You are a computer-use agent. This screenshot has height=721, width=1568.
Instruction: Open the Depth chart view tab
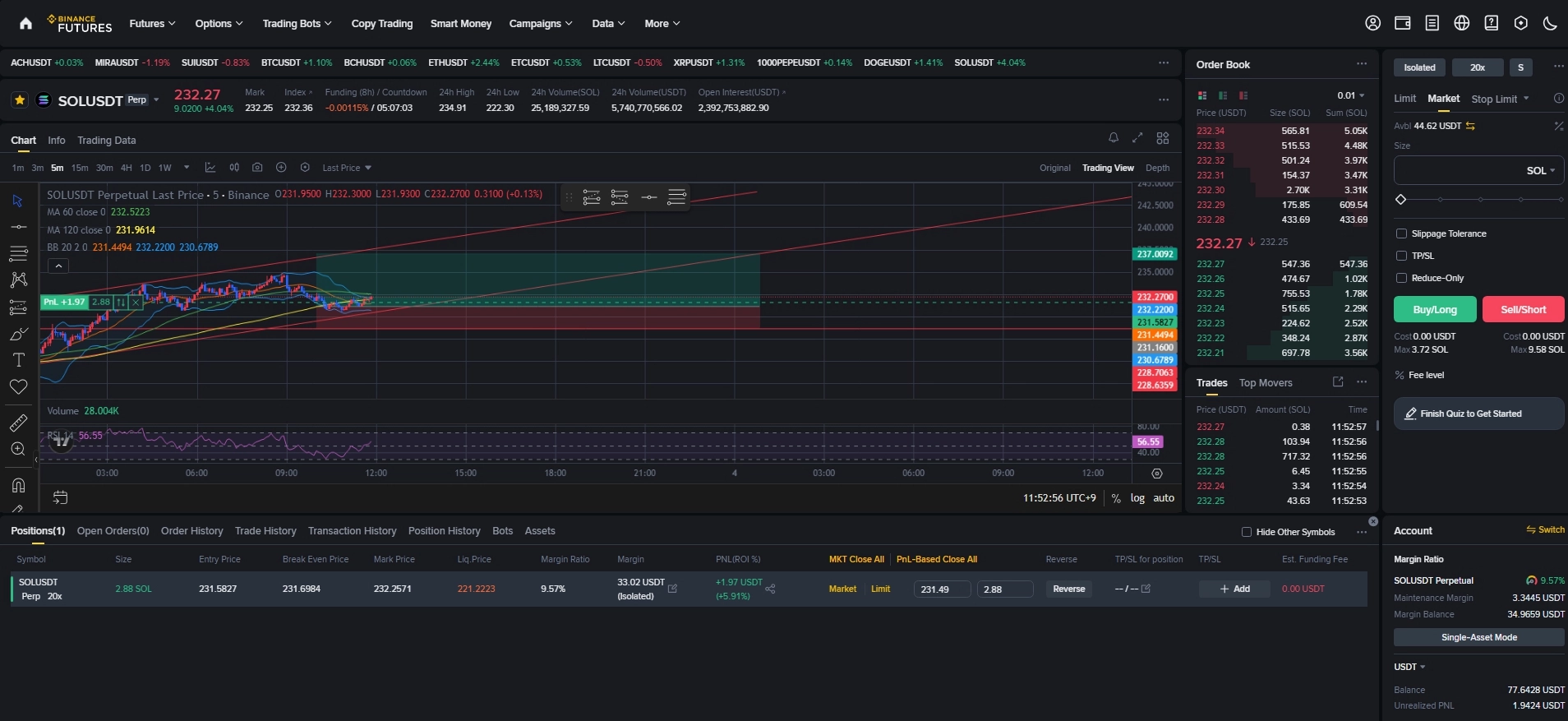[x=1157, y=168]
